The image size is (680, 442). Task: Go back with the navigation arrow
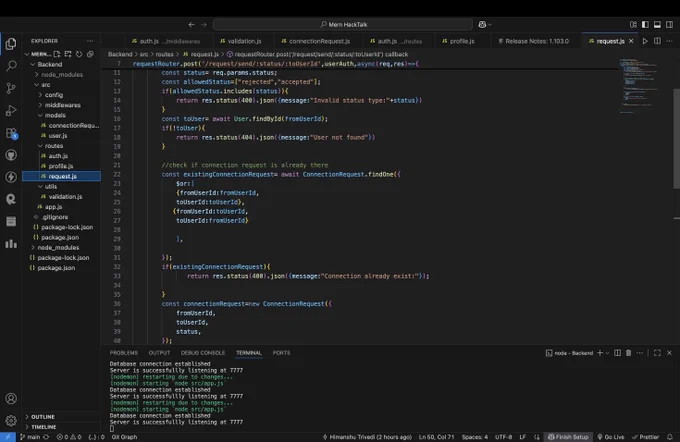(x=191, y=25)
